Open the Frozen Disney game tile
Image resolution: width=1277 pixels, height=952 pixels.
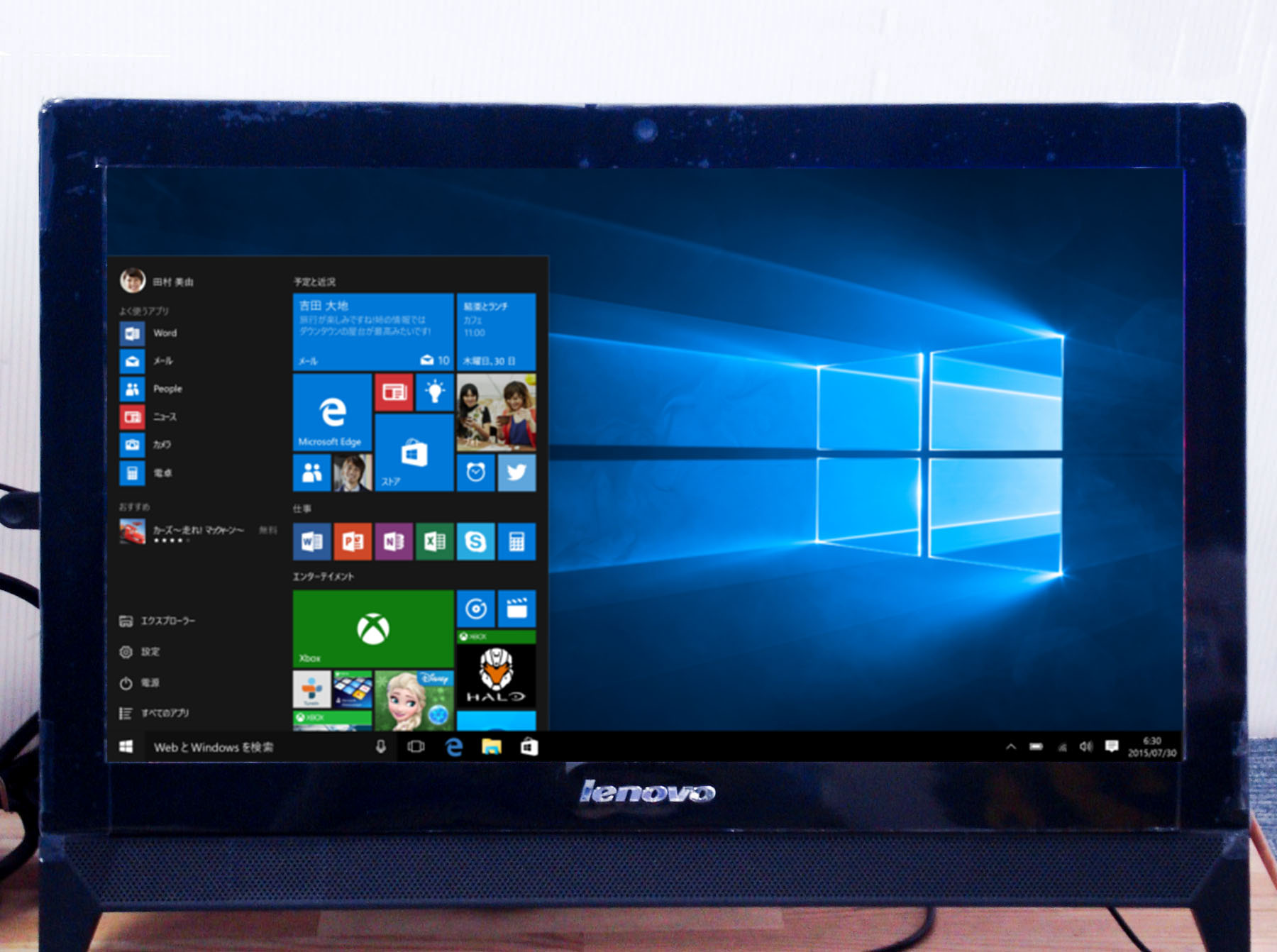pyautogui.click(x=414, y=701)
